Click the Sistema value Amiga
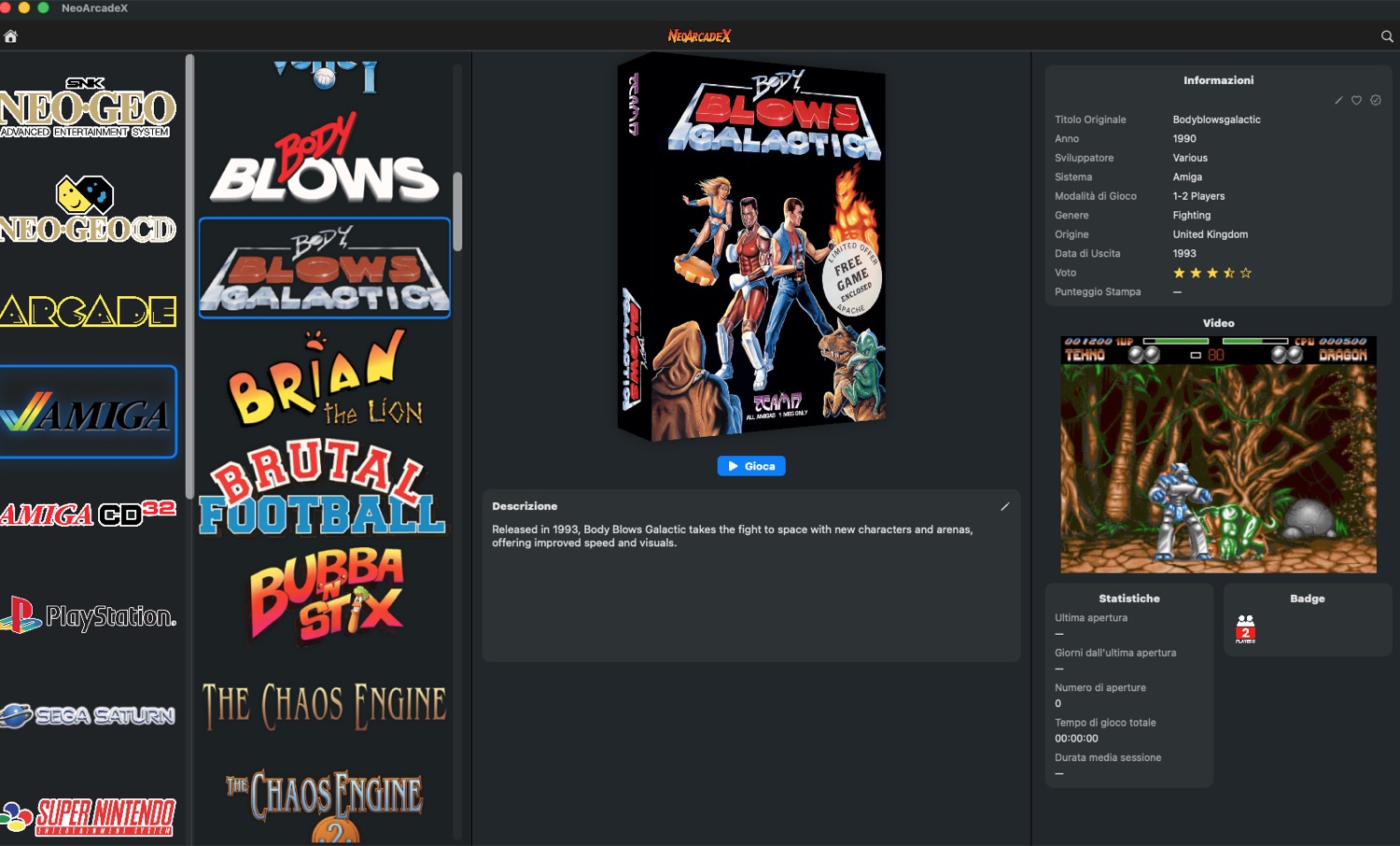The height and width of the screenshot is (846, 1400). point(1187,176)
